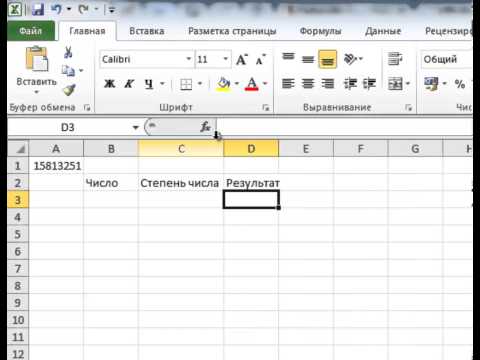Open font color dropdown arrow
480x360 pixels.
coord(265,83)
